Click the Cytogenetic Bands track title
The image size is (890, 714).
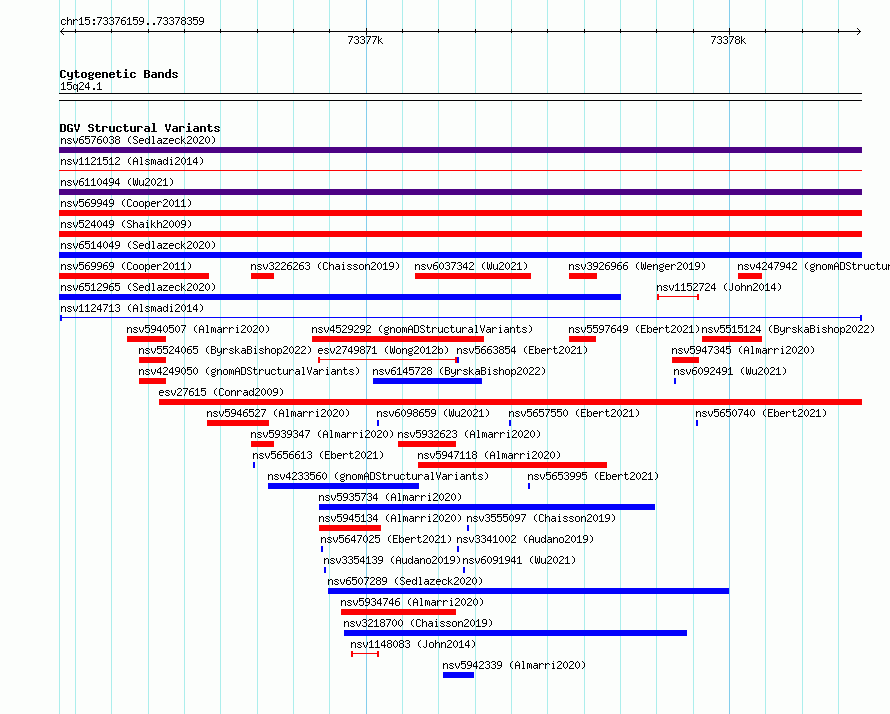119,74
